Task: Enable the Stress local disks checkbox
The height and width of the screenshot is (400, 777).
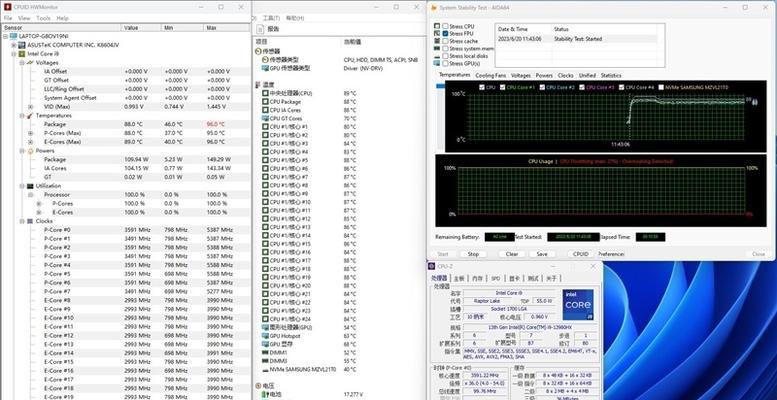Action: pyautogui.click(x=445, y=56)
